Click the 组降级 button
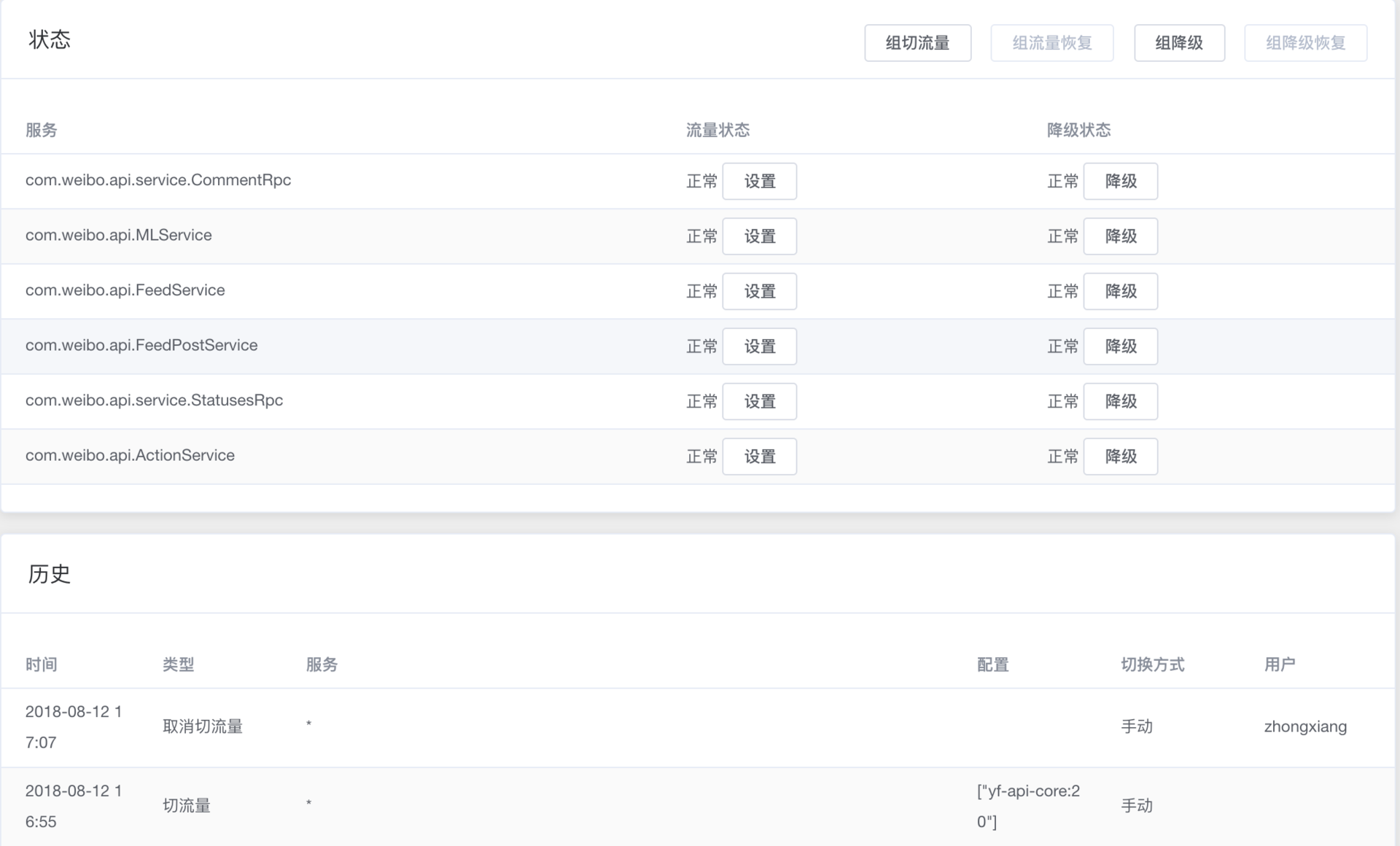The image size is (1400, 846). [1178, 43]
